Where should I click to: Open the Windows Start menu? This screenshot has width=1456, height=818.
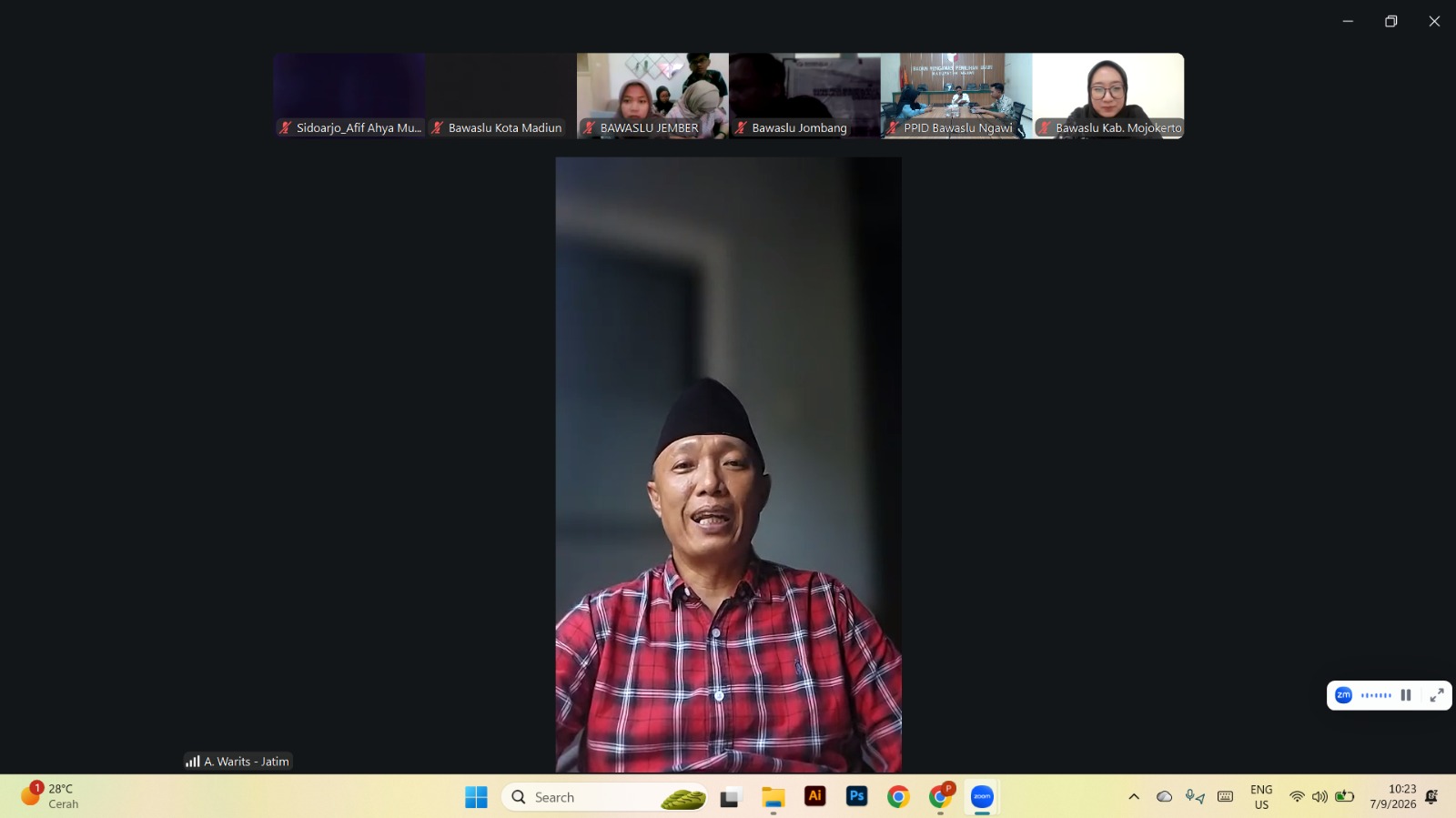pos(476,797)
